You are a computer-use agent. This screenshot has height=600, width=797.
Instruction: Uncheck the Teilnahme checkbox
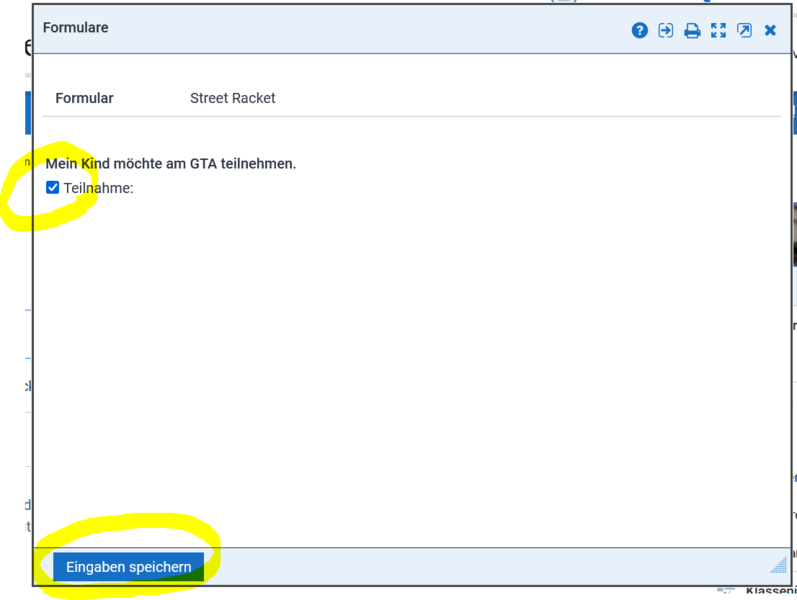(x=53, y=187)
